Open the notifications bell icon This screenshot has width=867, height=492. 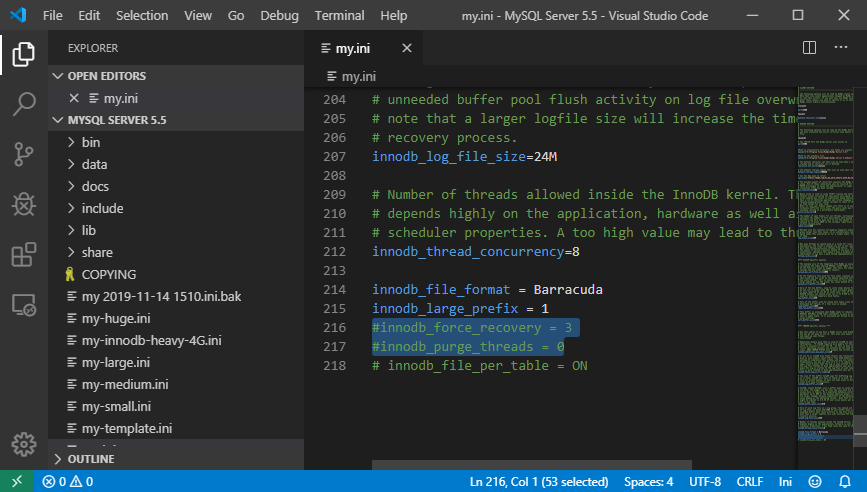[845, 481]
